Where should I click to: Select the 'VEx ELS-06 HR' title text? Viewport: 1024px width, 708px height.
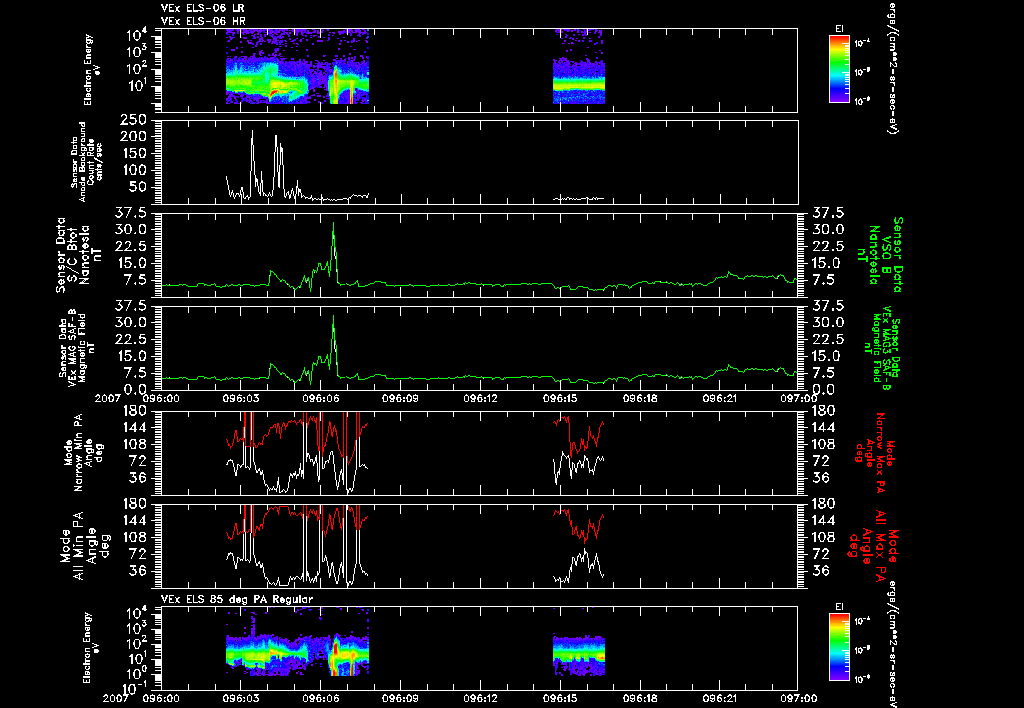click(203, 22)
